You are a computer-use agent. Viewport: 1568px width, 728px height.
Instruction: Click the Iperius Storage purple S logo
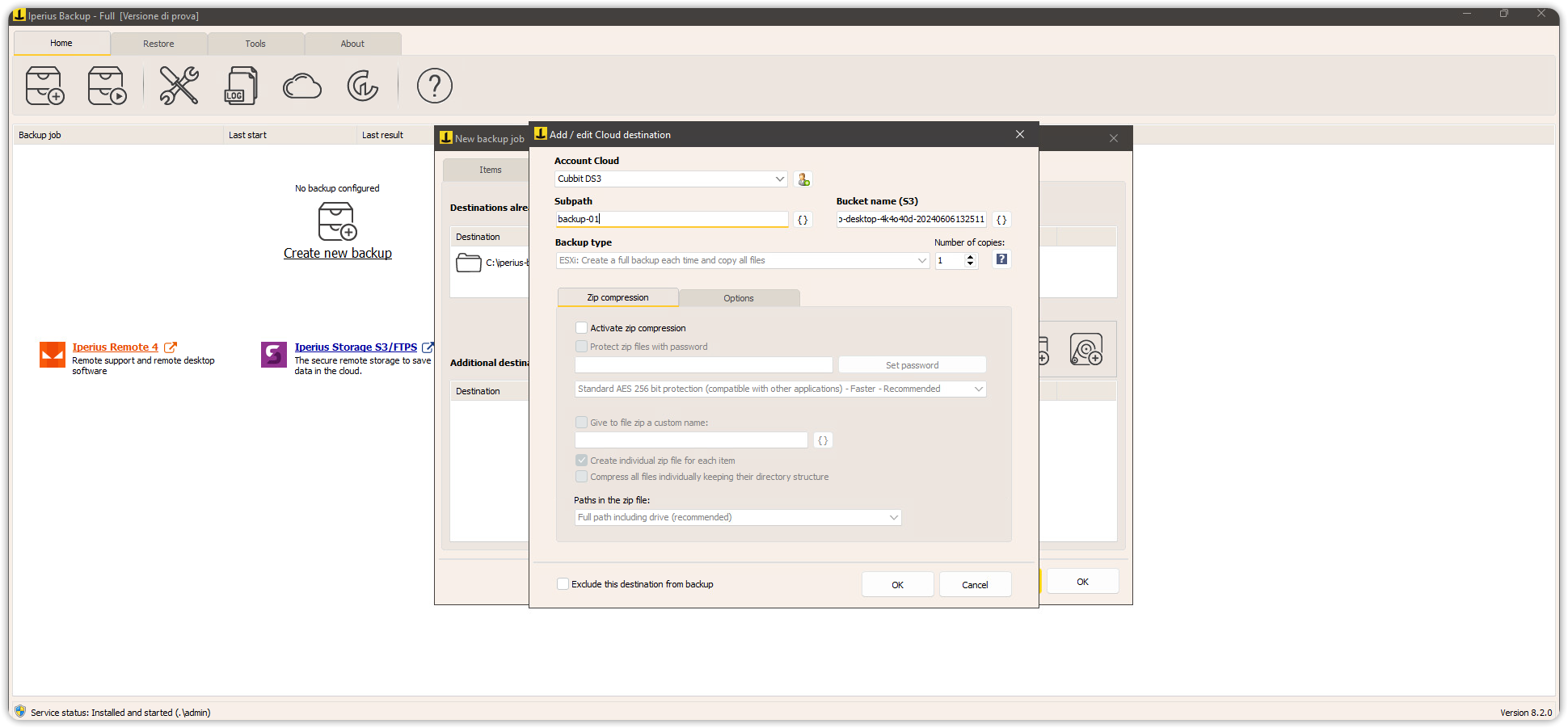click(x=274, y=355)
